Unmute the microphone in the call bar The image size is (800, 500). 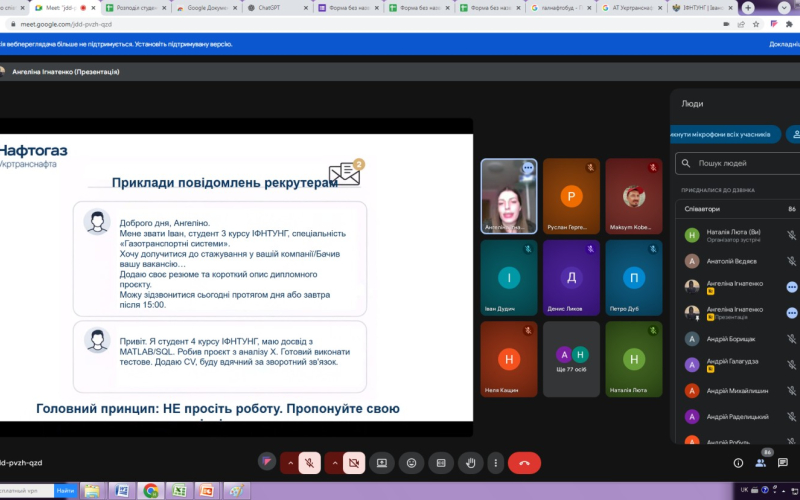click(310, 463)
